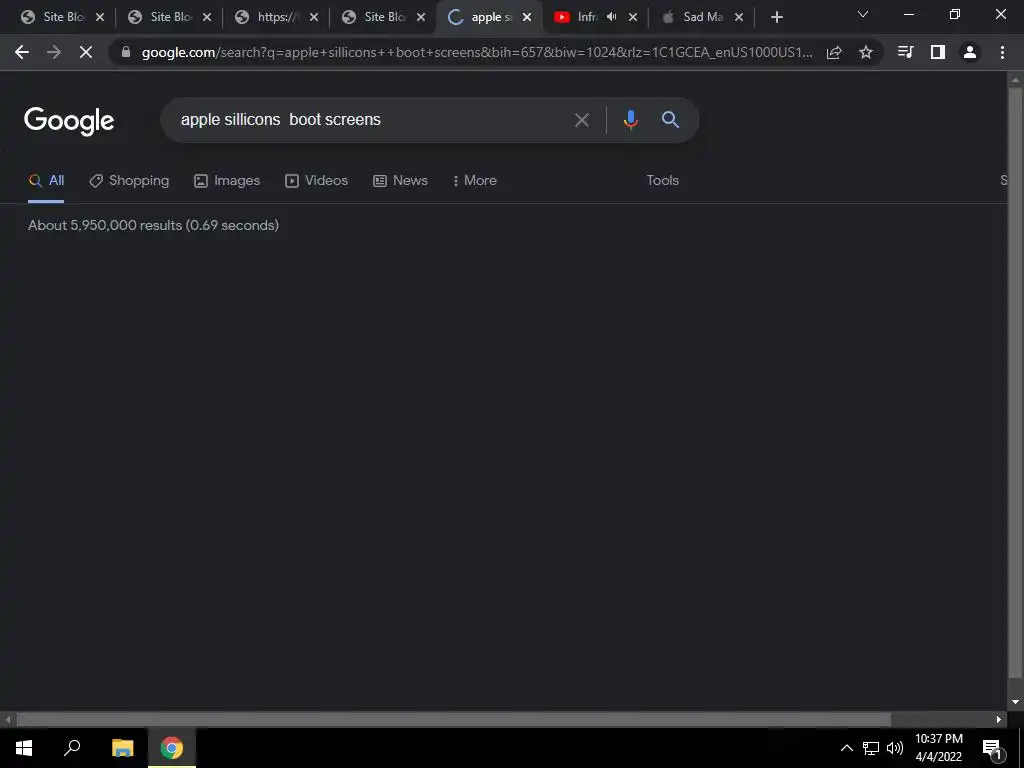Image resolution: width=1024 pixels, height=768 pixels.
Task: Expand the More search categories
Action: coord(475,180)
